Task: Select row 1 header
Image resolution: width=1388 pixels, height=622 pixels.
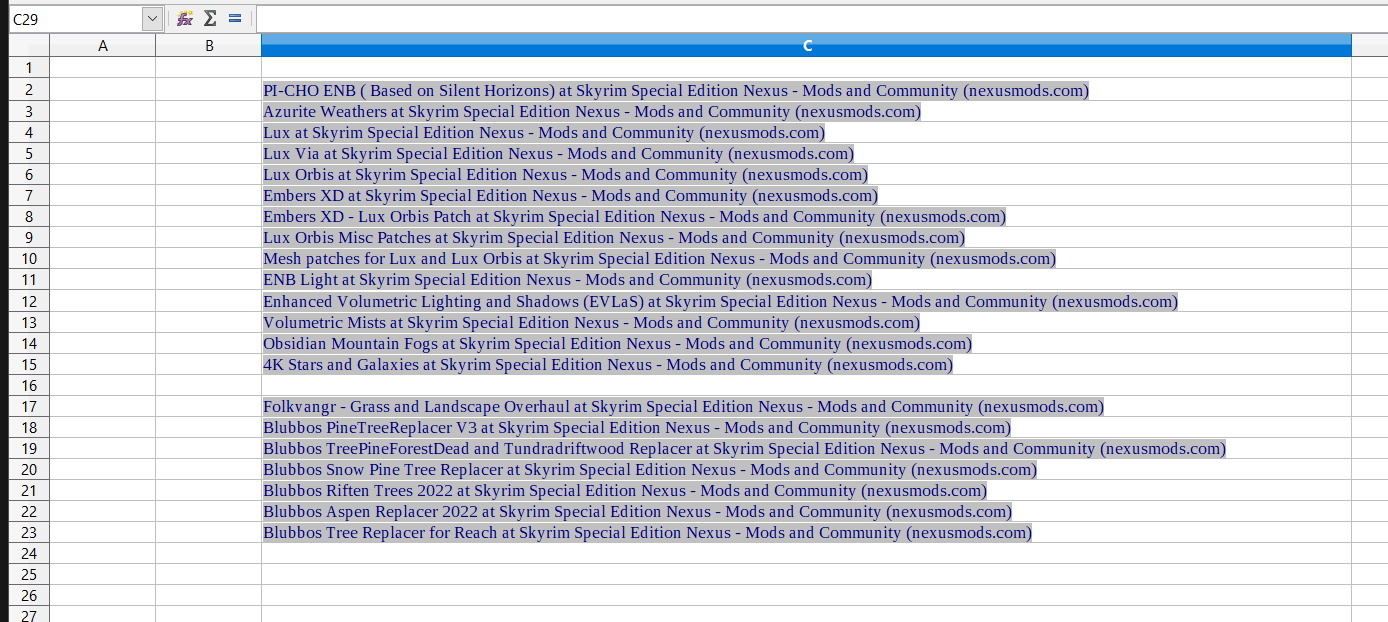Action: click(29, 68)
